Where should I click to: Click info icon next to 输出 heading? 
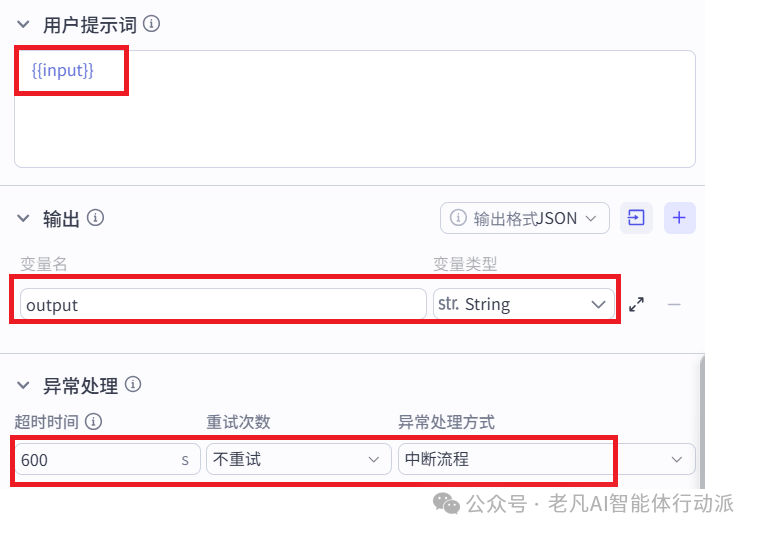(95, 218)
